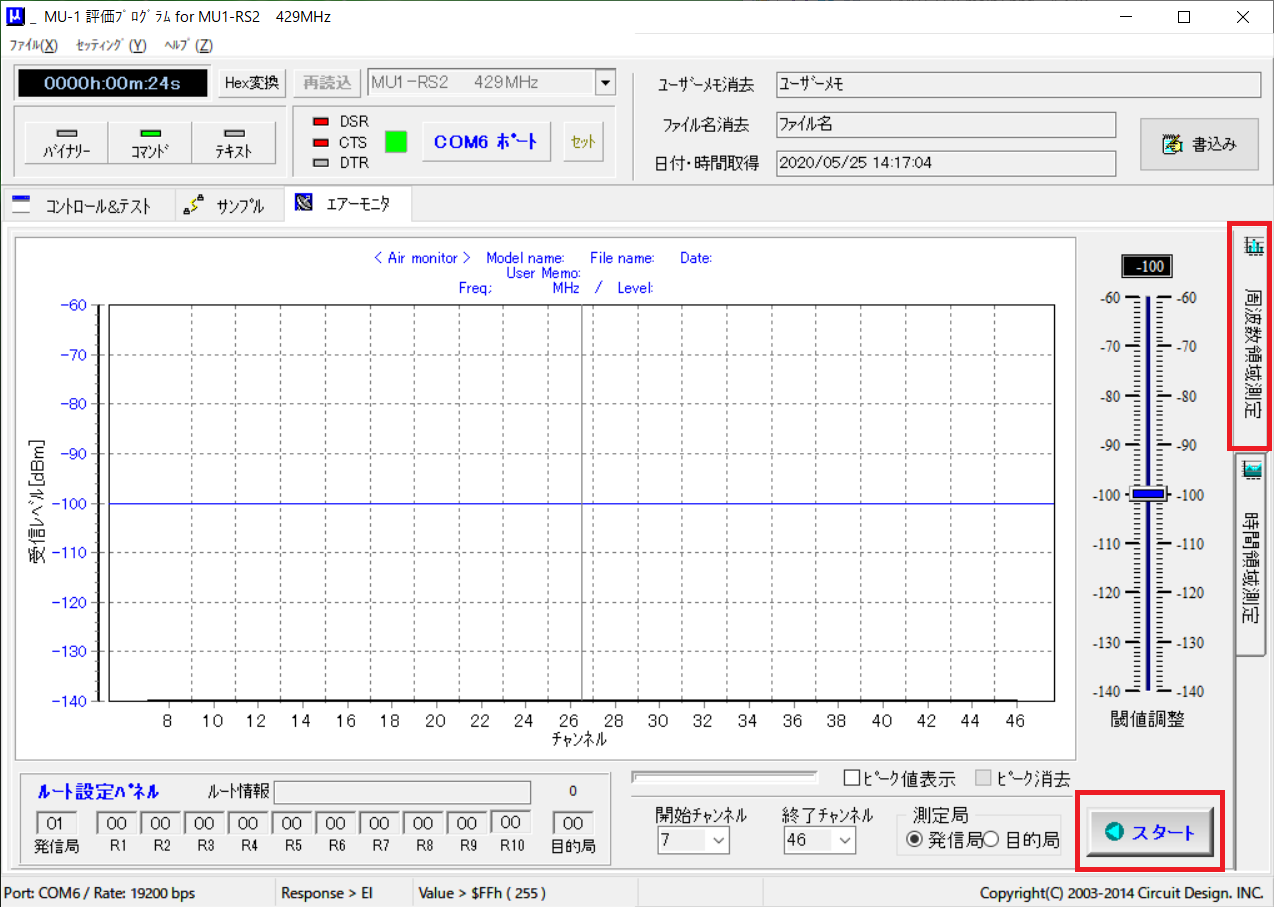This screenshot has width=1274, height=907.
Task: Click the ファイル名消去 label
Action: tap(708, 125)
